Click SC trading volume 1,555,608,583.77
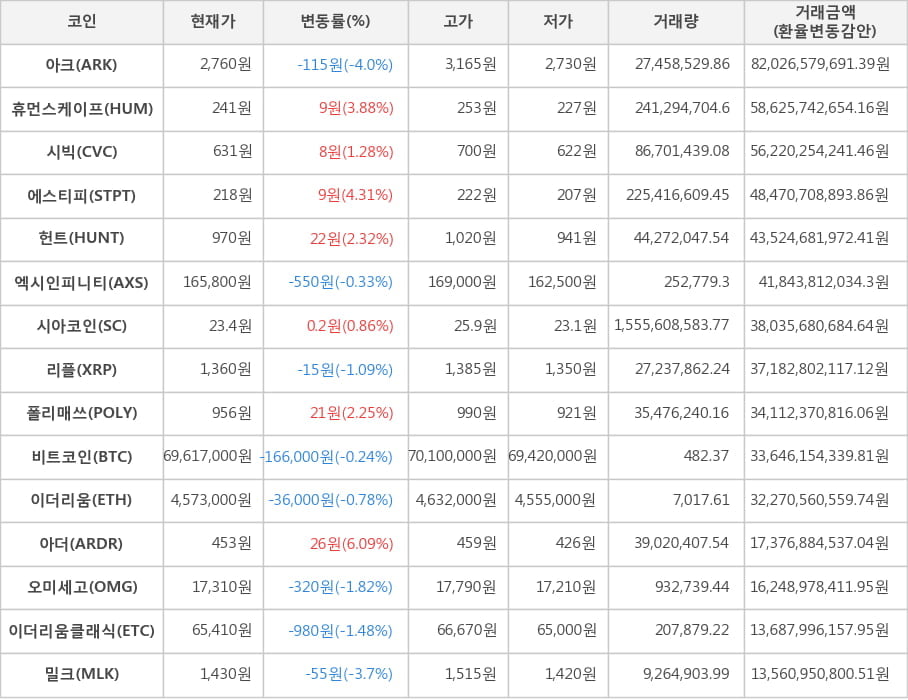This screenshot has height=700, width=908. pos(672,325)
